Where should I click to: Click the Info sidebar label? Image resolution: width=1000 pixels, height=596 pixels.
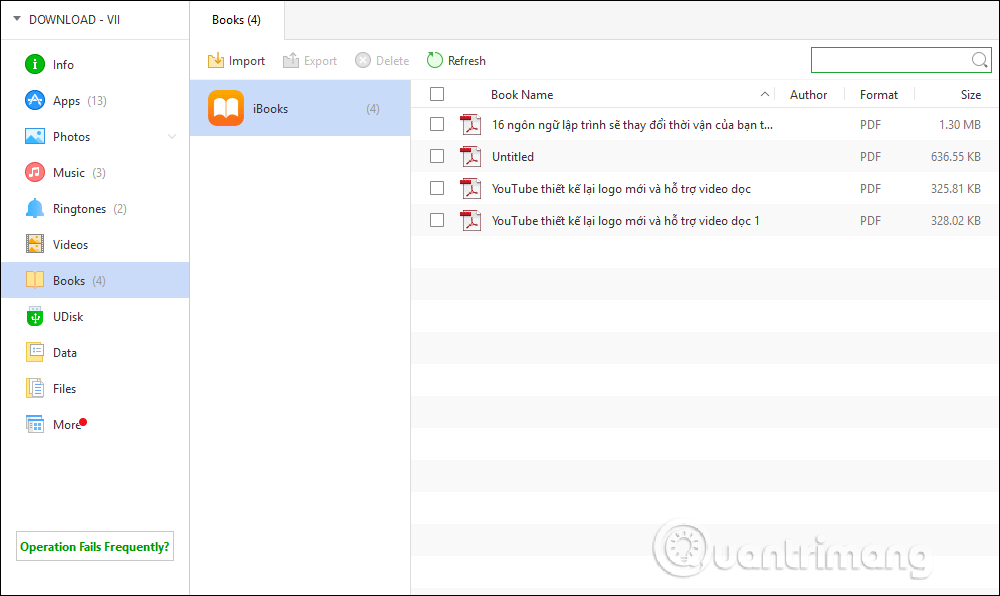tap(63, 65)
